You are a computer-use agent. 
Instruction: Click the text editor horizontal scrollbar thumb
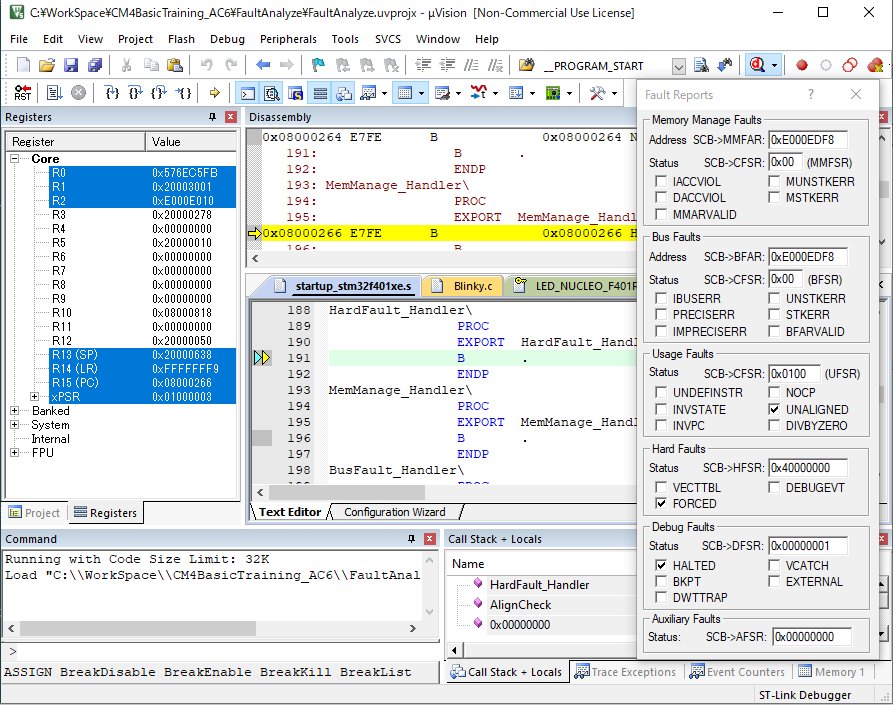pos(347,492)
